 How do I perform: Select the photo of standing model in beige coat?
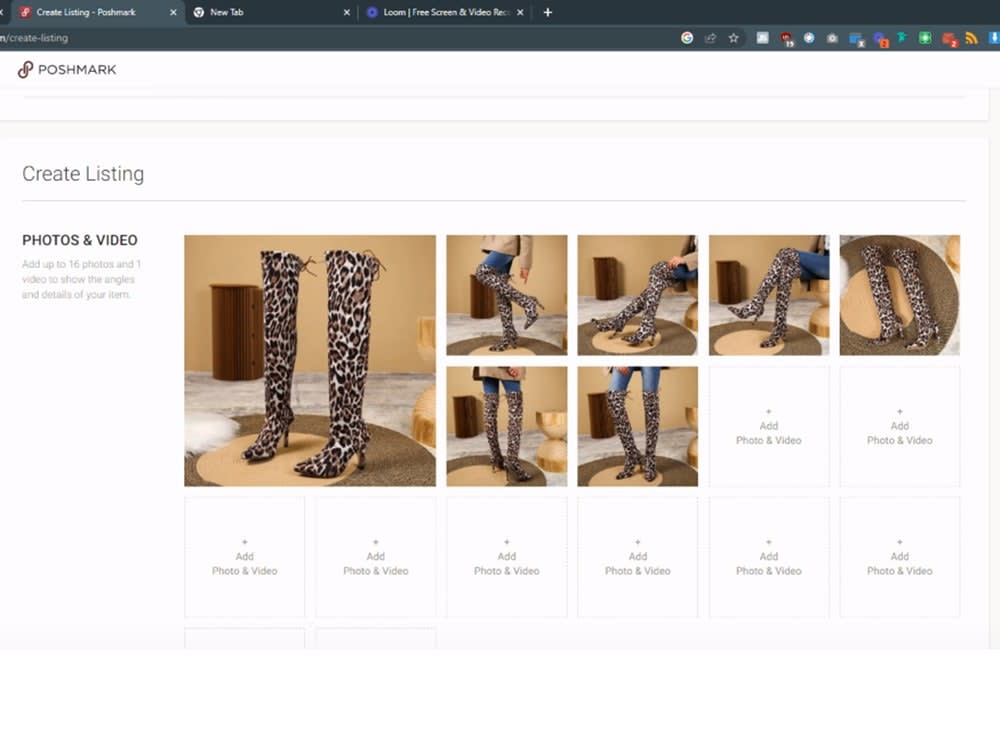(506, 426)
